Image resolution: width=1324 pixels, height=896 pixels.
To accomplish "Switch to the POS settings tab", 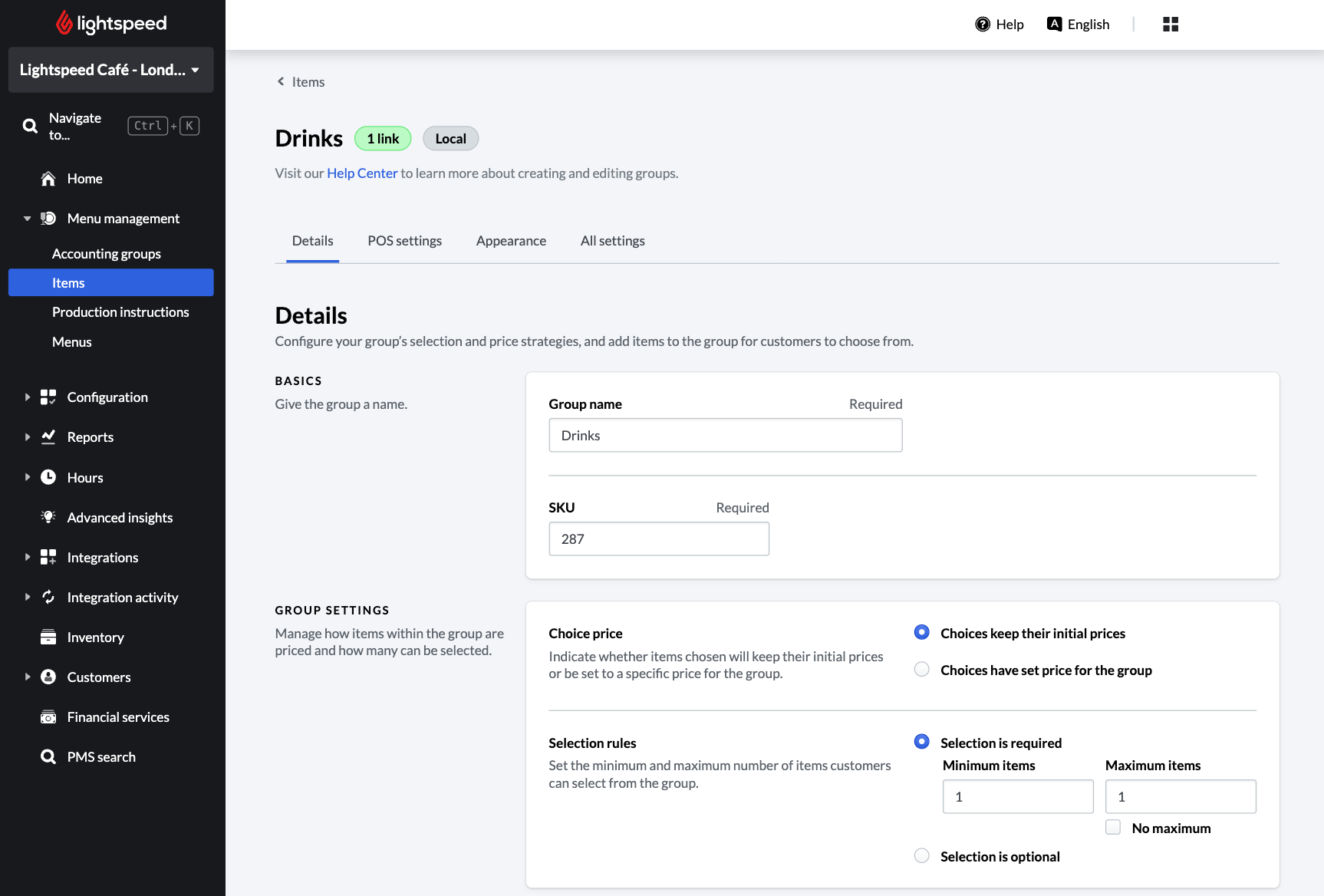I will tap(404, 241).
